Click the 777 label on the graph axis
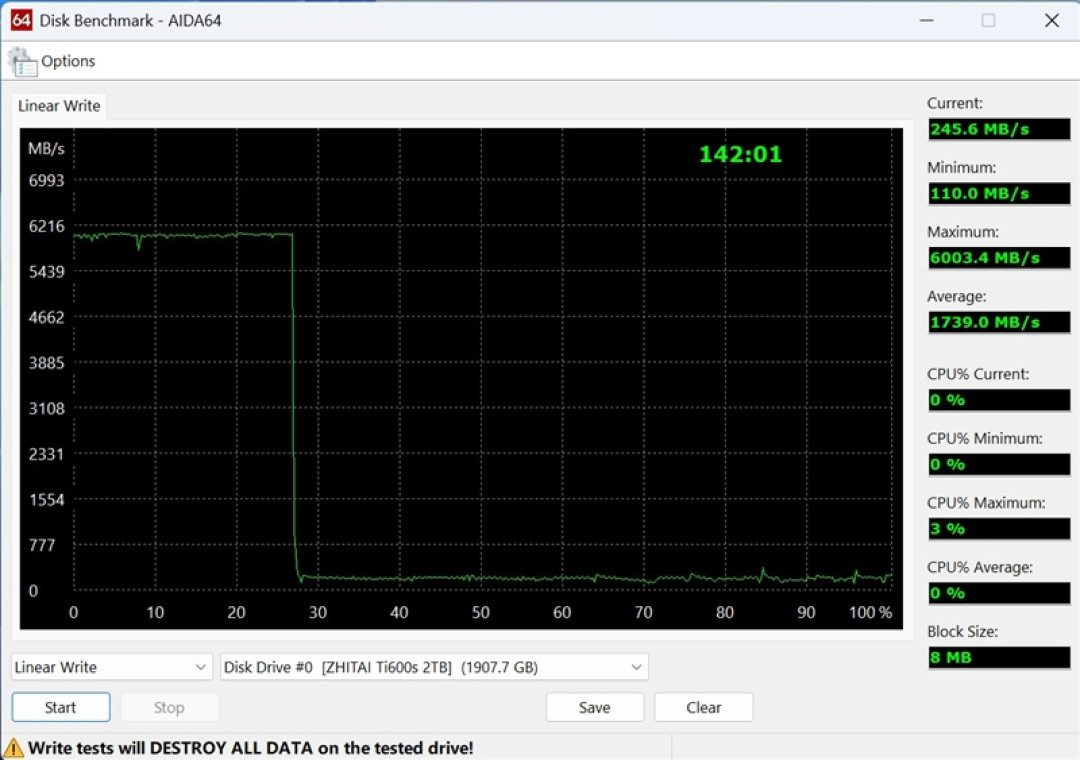 tap(41, 546)
